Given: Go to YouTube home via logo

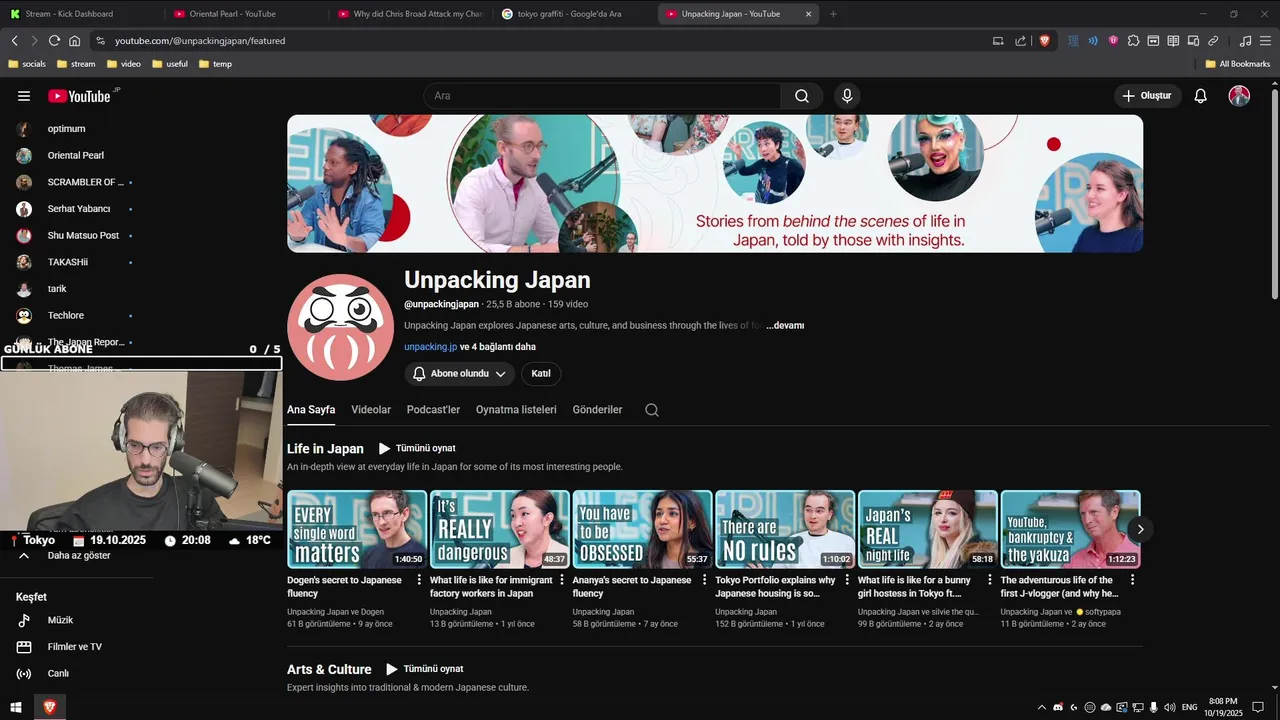Looking at the screenshot, I should click(x=79, y=96).
